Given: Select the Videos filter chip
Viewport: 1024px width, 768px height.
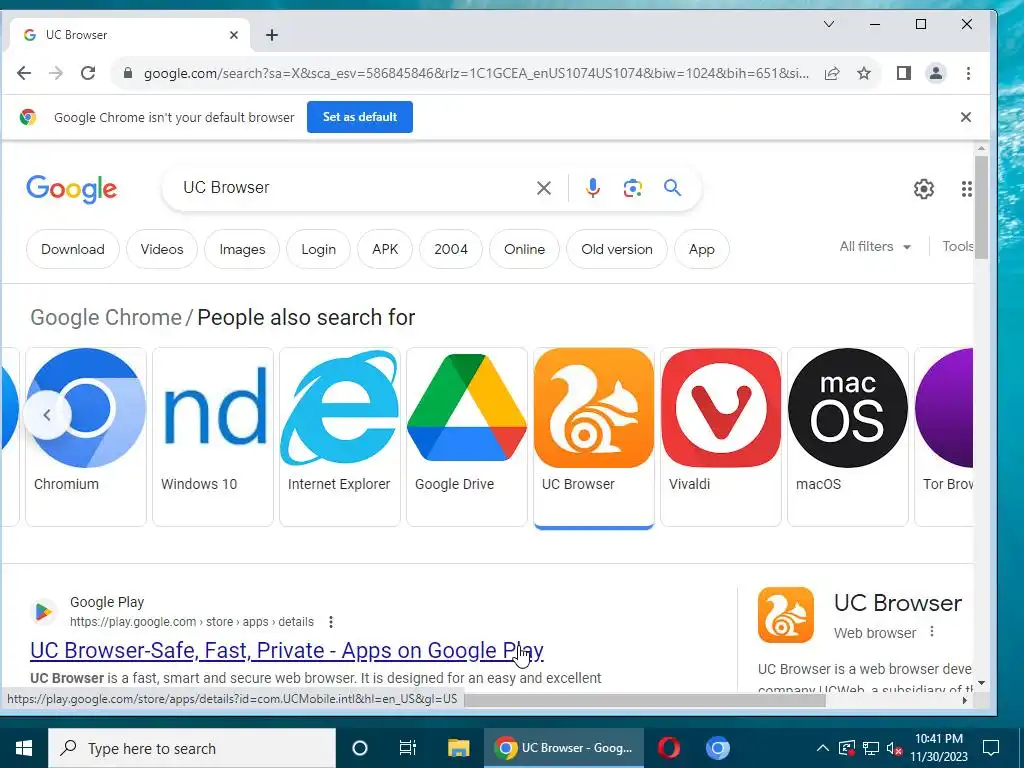Looking at the screenshot, I should tap(162, 249).
